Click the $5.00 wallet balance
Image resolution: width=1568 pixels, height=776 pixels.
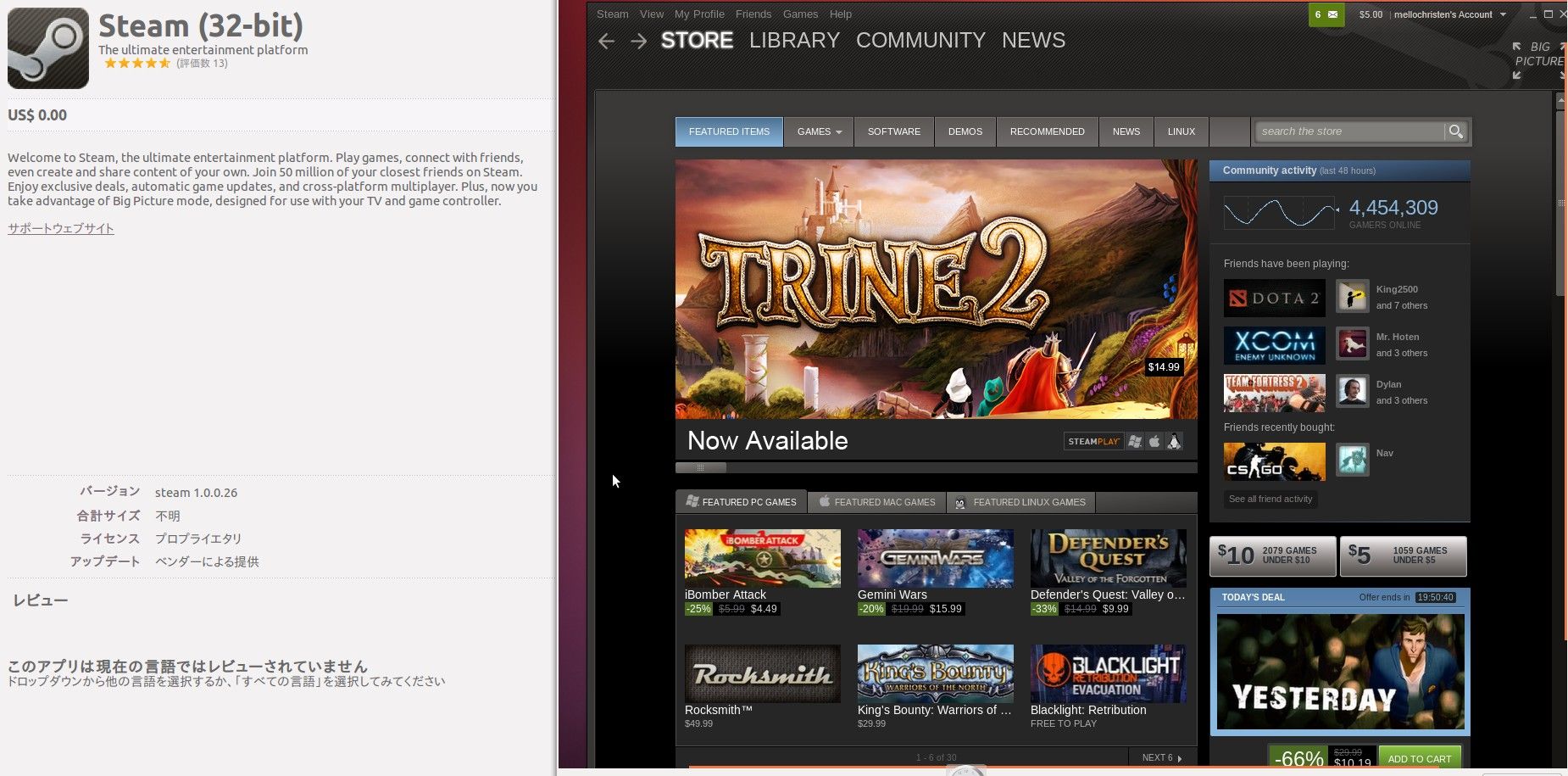coord(1371,14)
